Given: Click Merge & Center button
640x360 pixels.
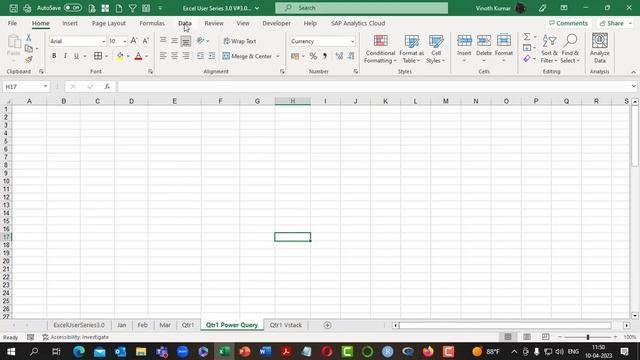Looking at the screenshot, I should point(247,56).
